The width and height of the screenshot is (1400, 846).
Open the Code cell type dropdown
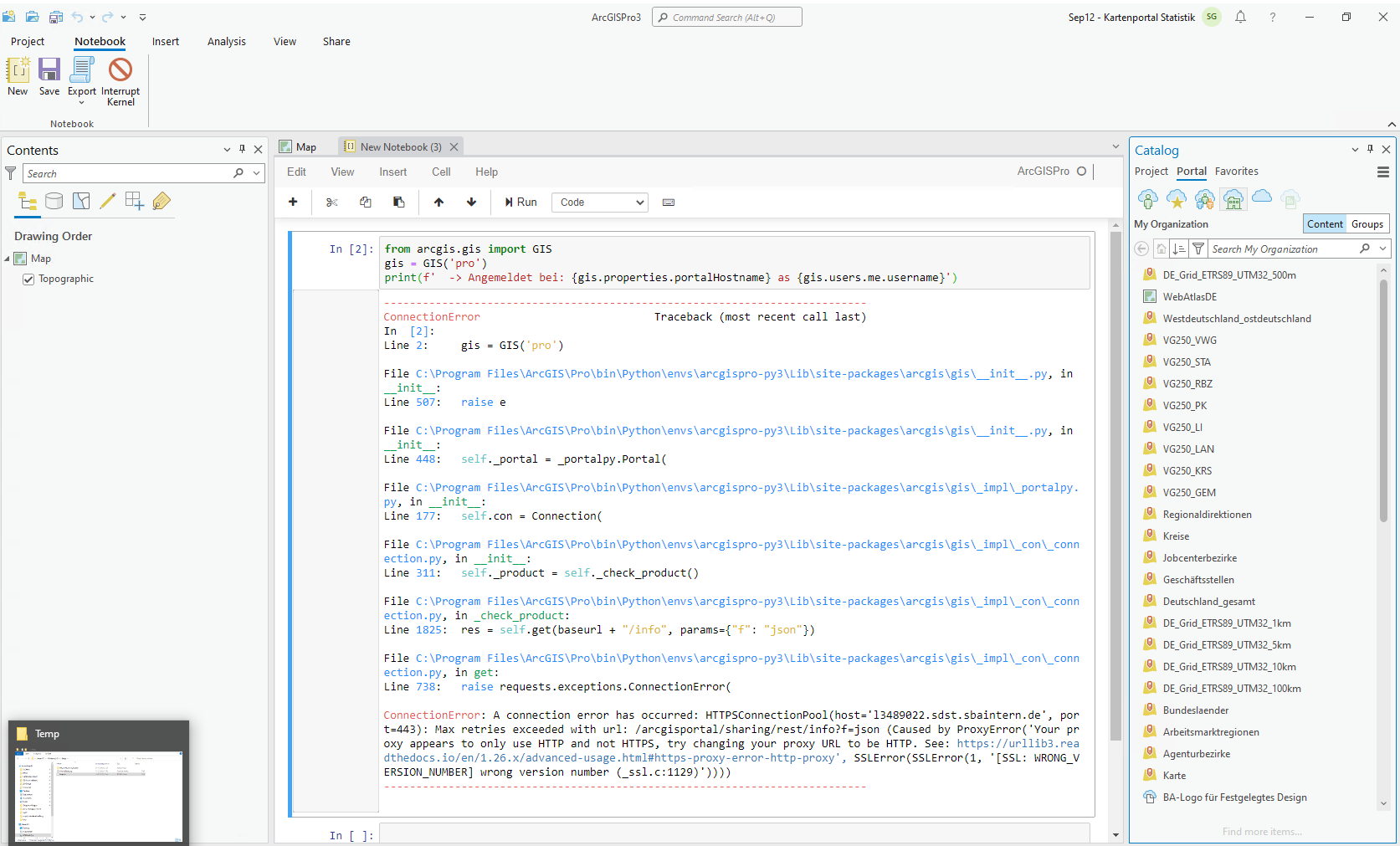click(x=599, y=202)
